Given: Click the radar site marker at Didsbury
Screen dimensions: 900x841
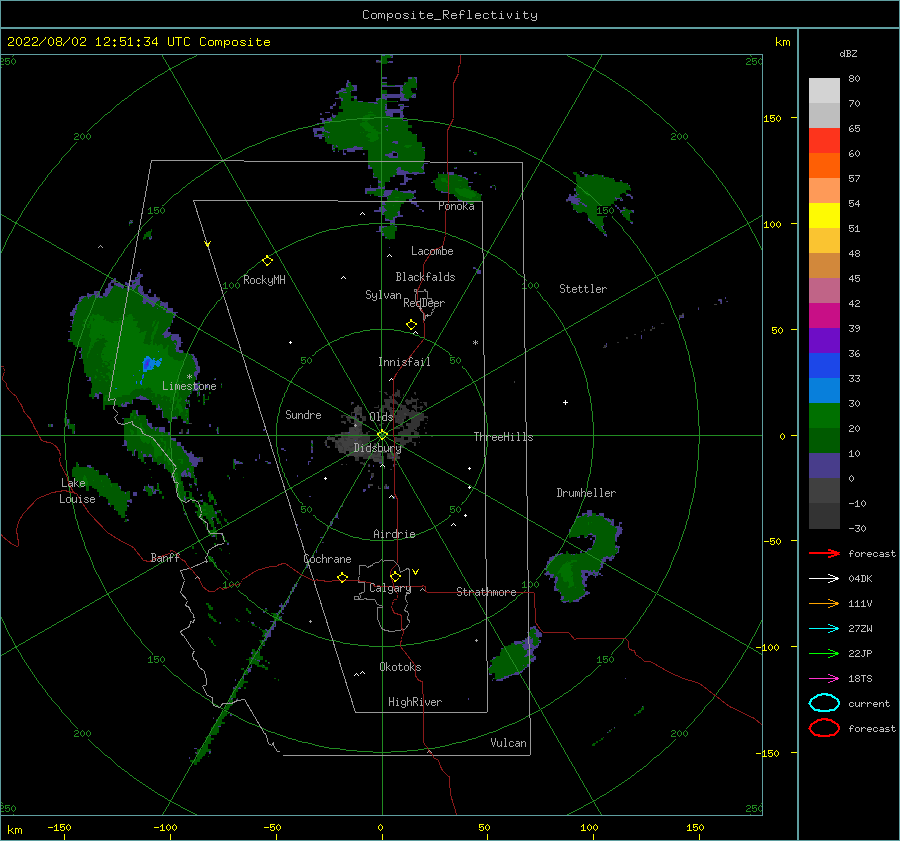Looking at the screenshot, I should click(x=382, y=435).
